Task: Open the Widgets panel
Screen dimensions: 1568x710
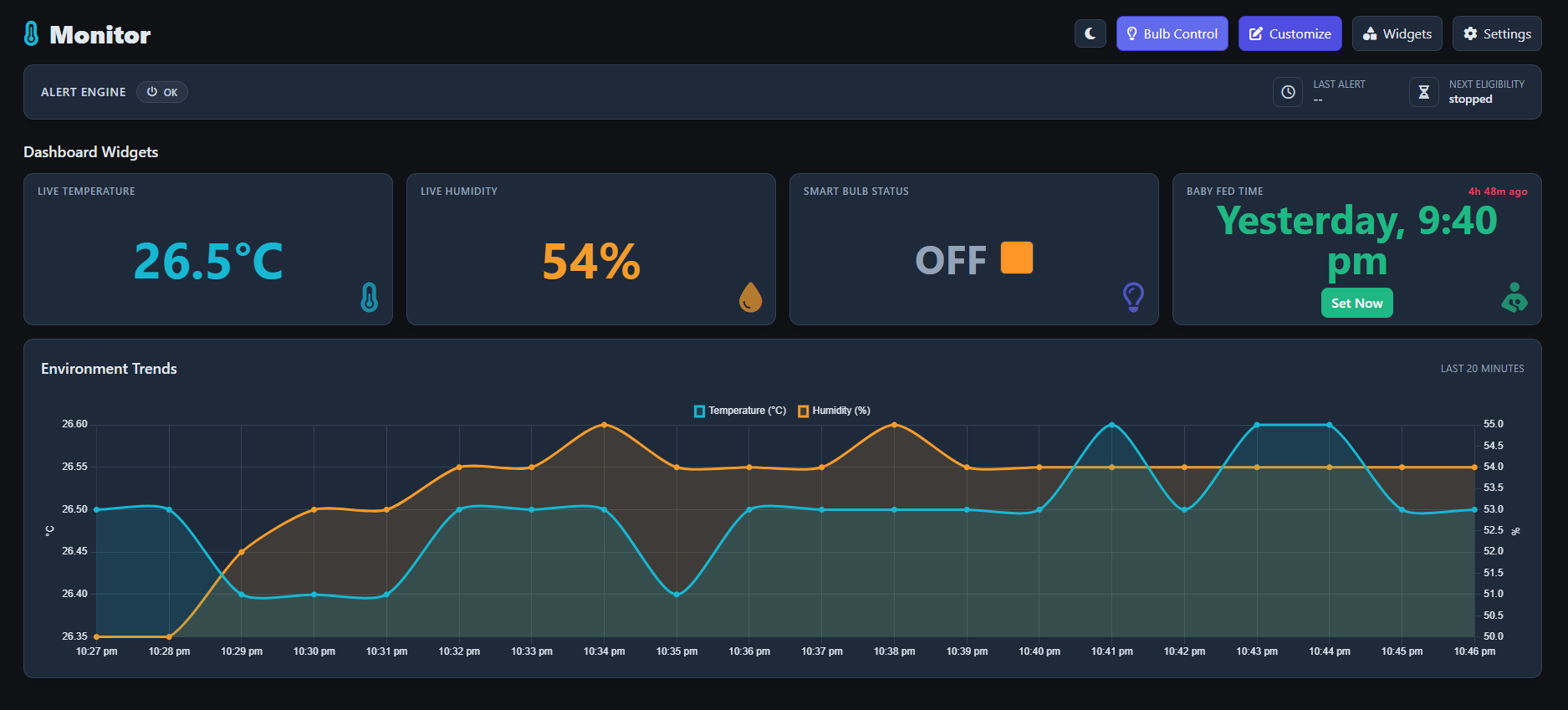Action: (1397, 33)
